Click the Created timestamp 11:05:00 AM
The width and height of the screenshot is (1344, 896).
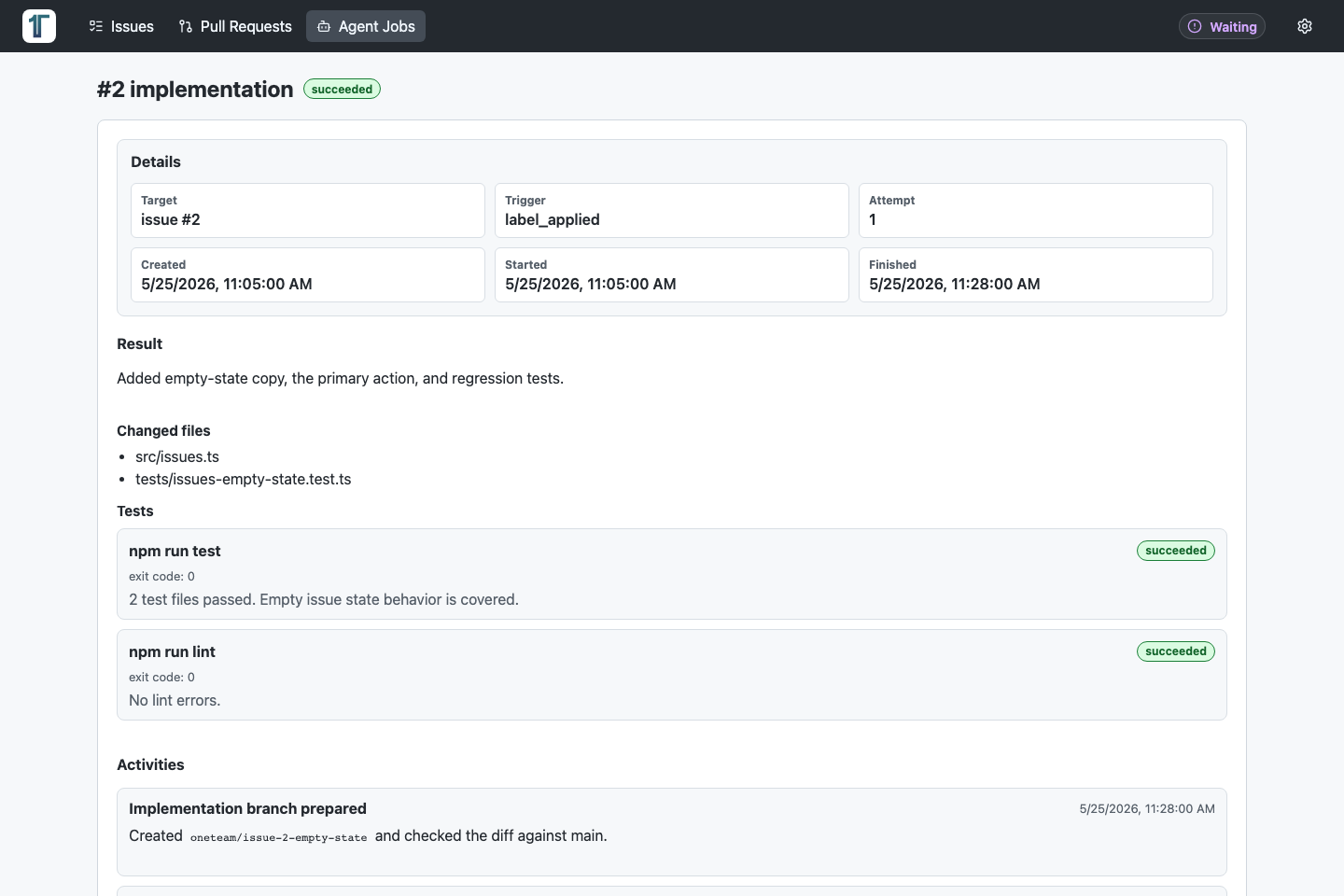(x=227, y=284)
